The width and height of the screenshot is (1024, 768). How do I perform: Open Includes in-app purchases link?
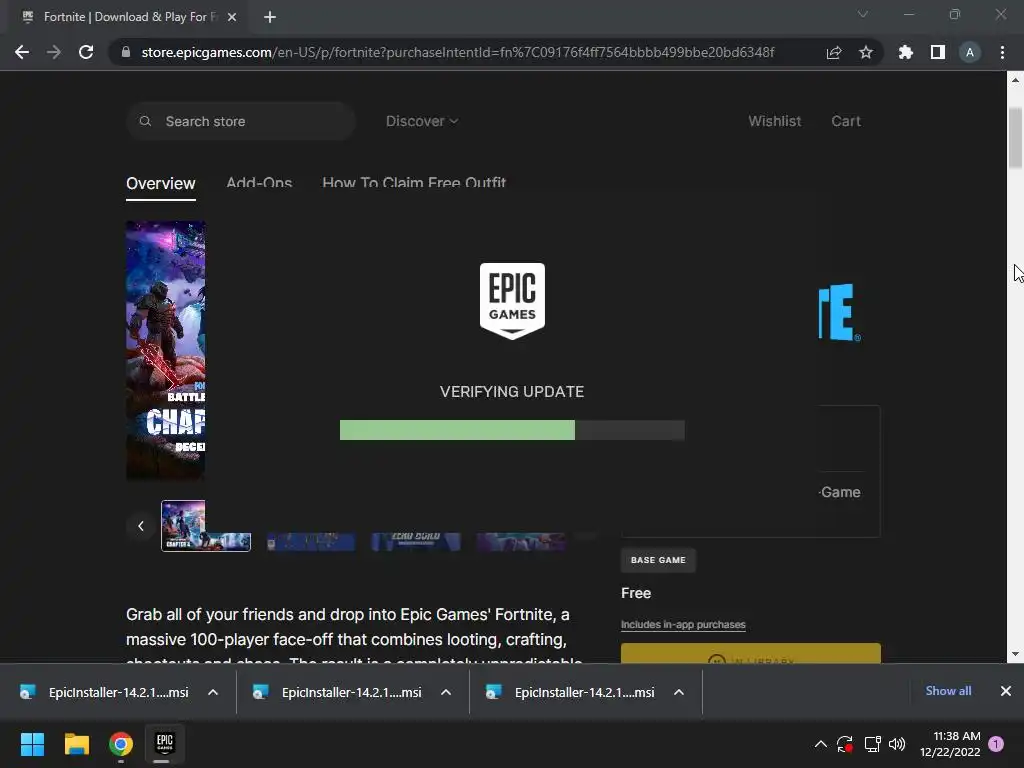[683, 625]
